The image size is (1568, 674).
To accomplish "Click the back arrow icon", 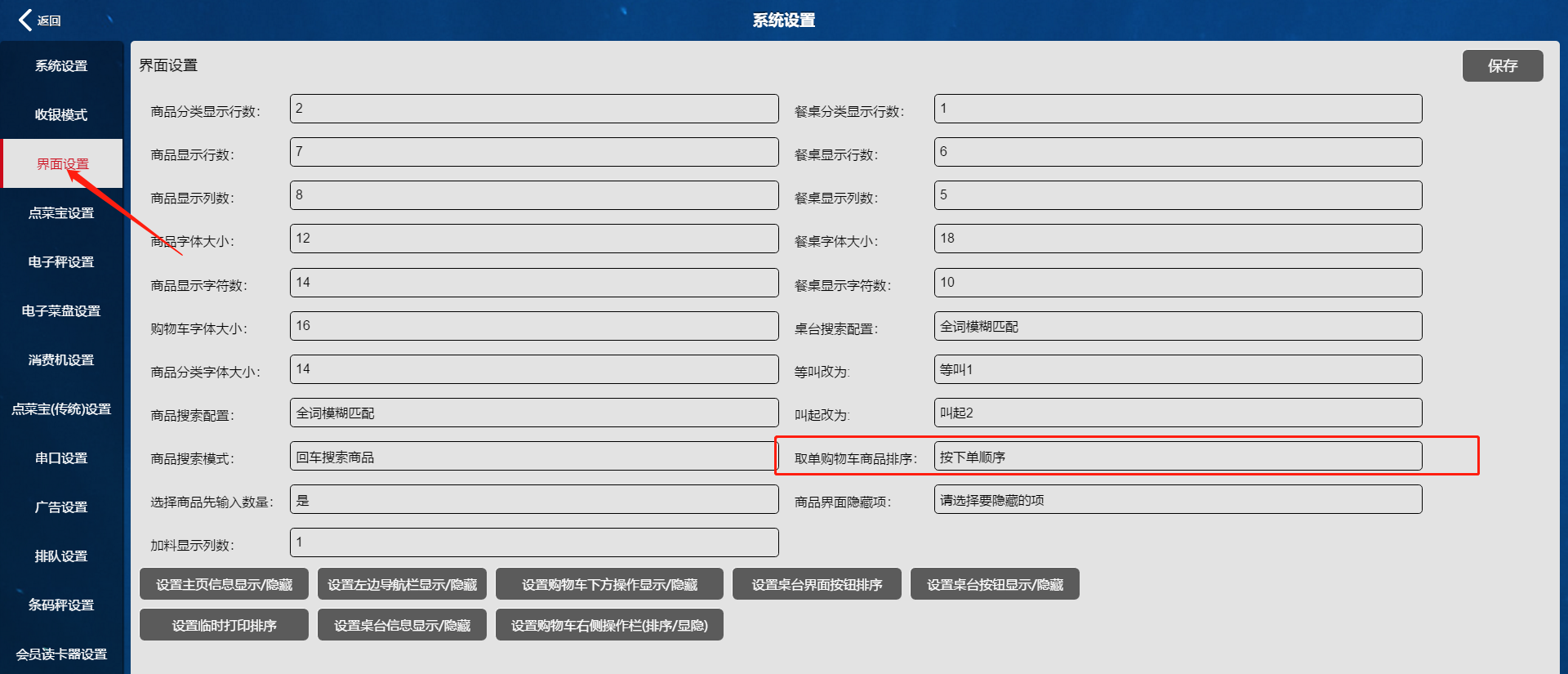I will 26,20.
